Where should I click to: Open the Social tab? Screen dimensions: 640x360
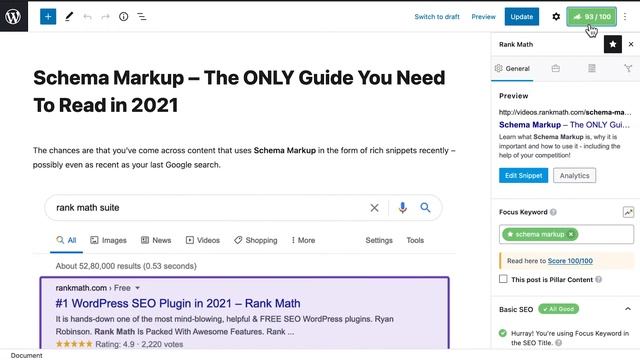point(628,69)
